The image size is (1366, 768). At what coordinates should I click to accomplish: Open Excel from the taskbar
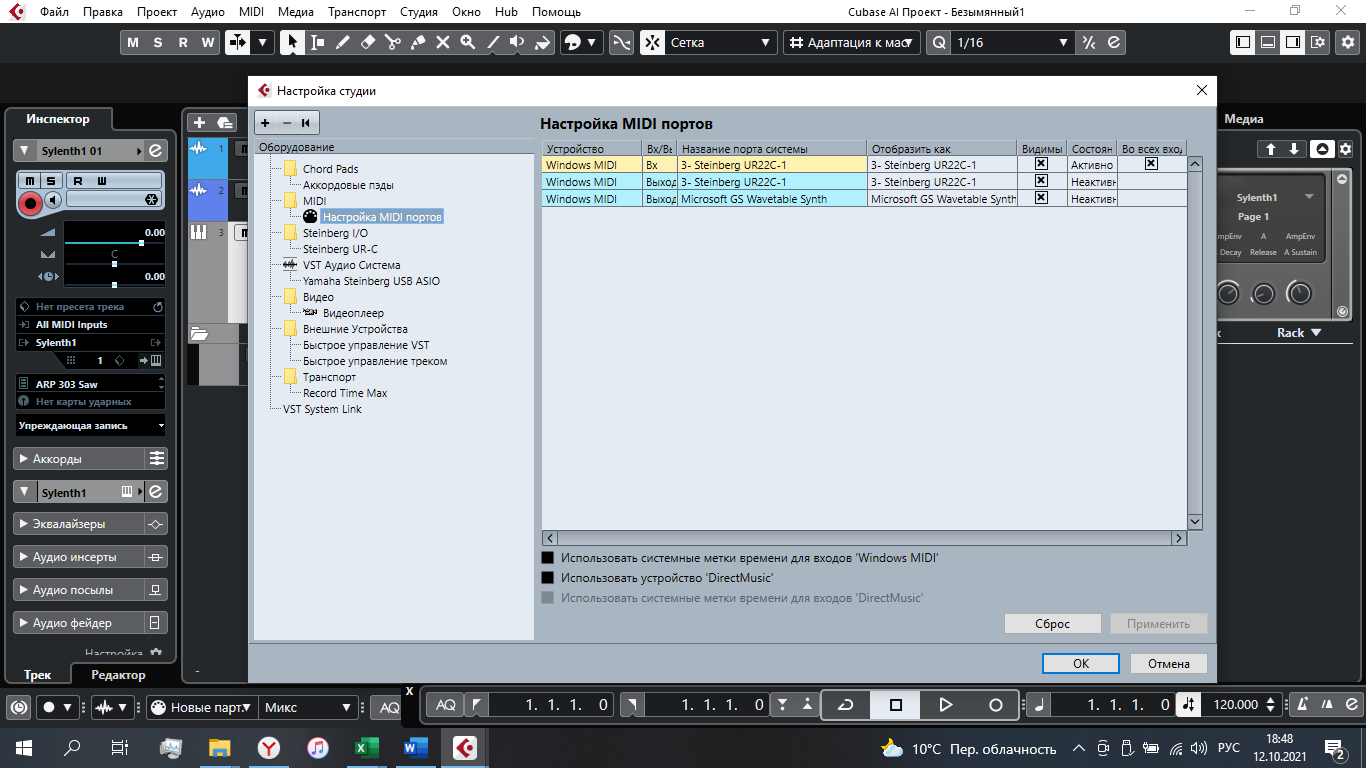(x=366, y=747)
